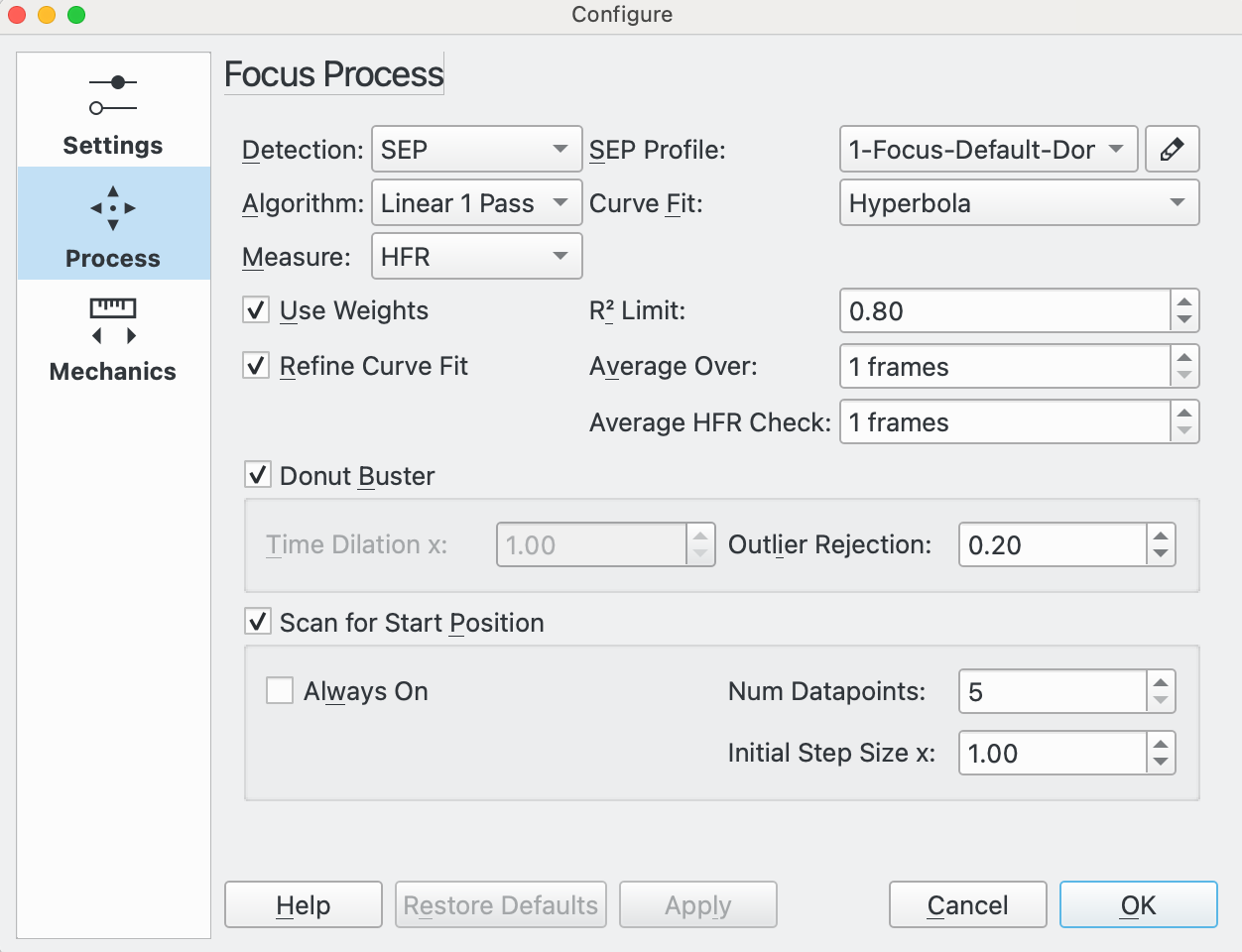
Task: Switch to the Mechanics section
Action: tap(112, 371)
